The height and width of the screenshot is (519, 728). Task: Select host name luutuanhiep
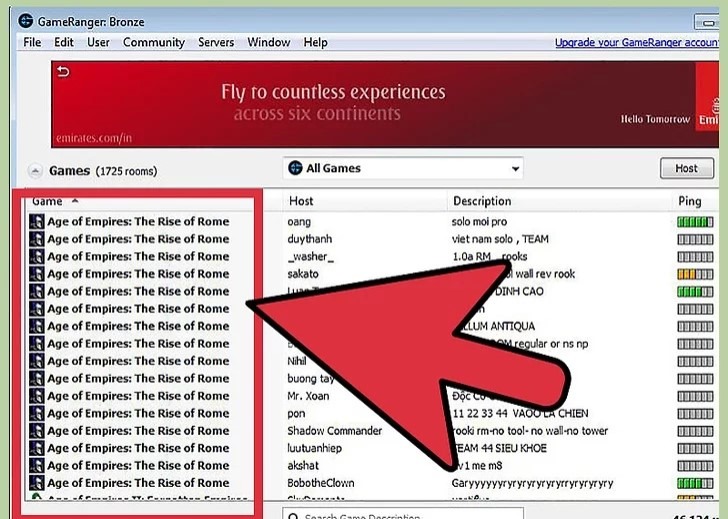coord(314,448)
